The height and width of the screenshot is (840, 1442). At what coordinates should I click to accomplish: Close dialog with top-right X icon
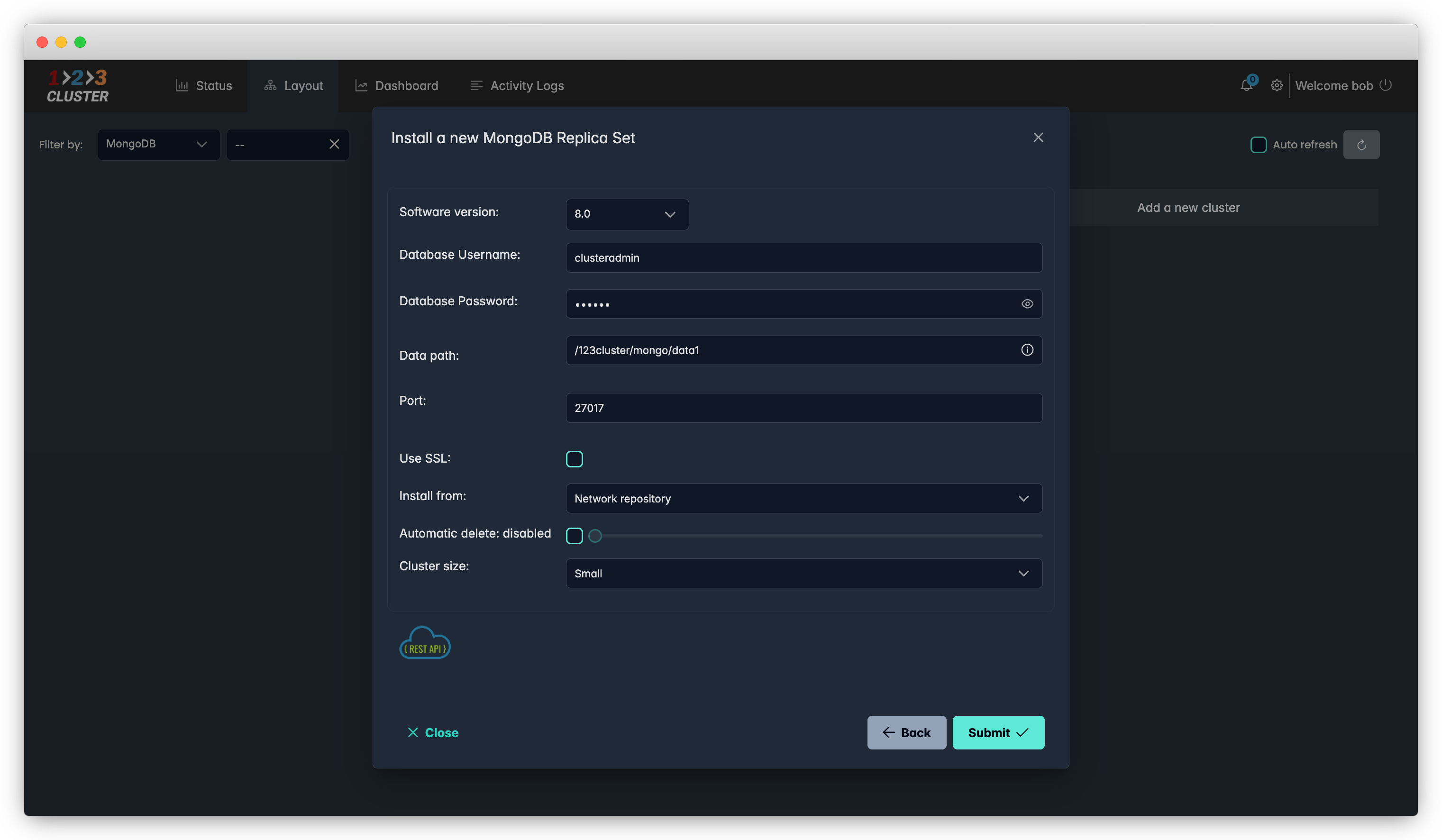[x=1038, y=137]
